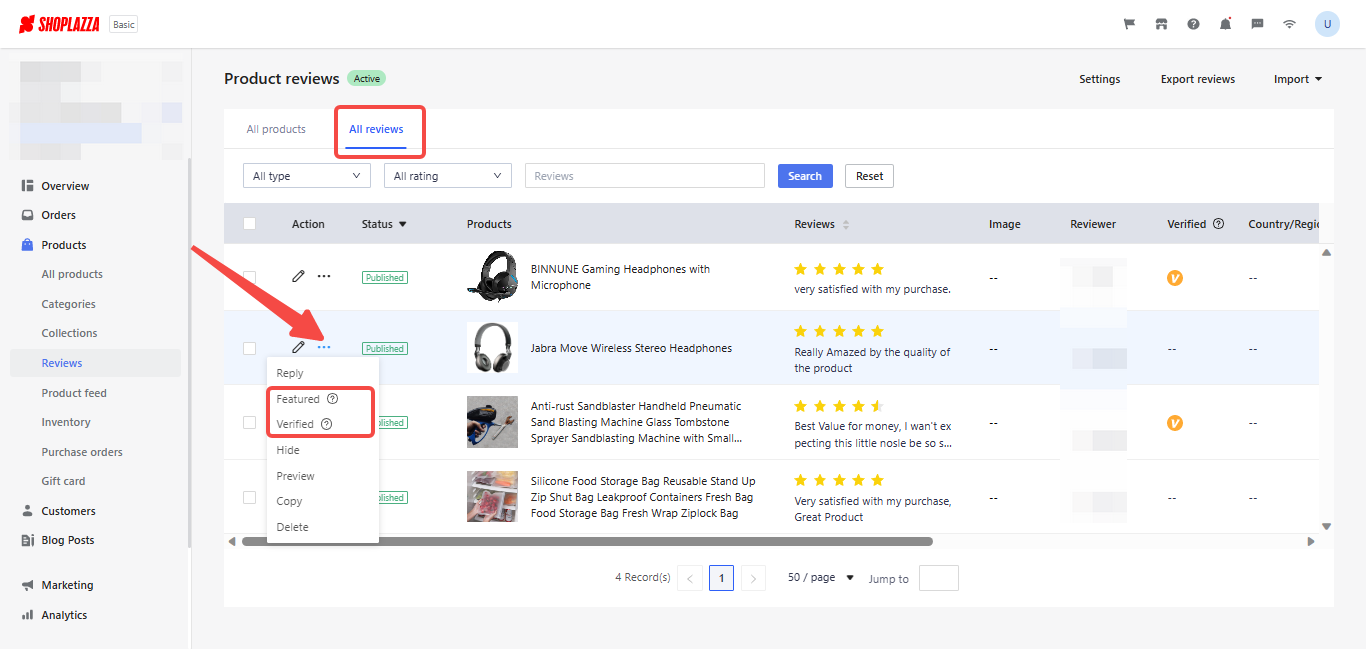Tick the checkbox for Silicone Food Storage Bag
This screenshot has height=649, width=1366.
tap(249, 497)
